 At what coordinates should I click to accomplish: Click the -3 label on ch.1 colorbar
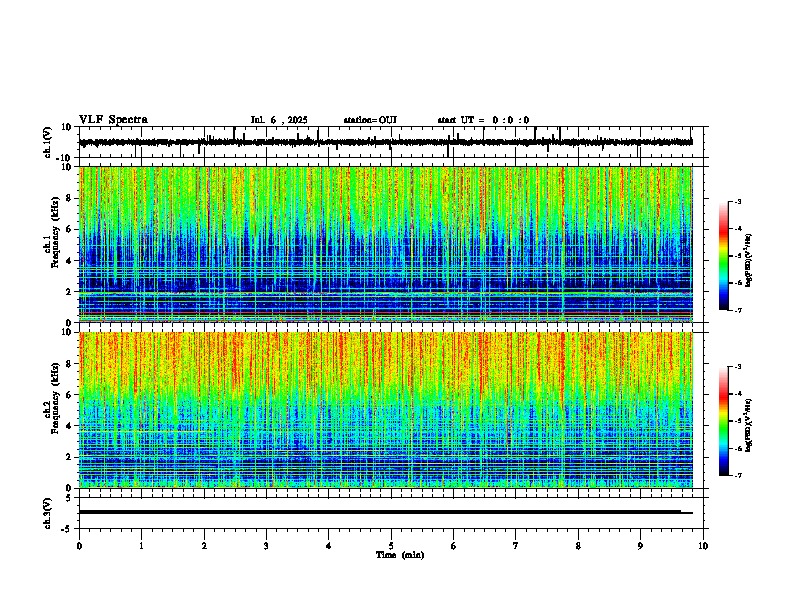737,202
